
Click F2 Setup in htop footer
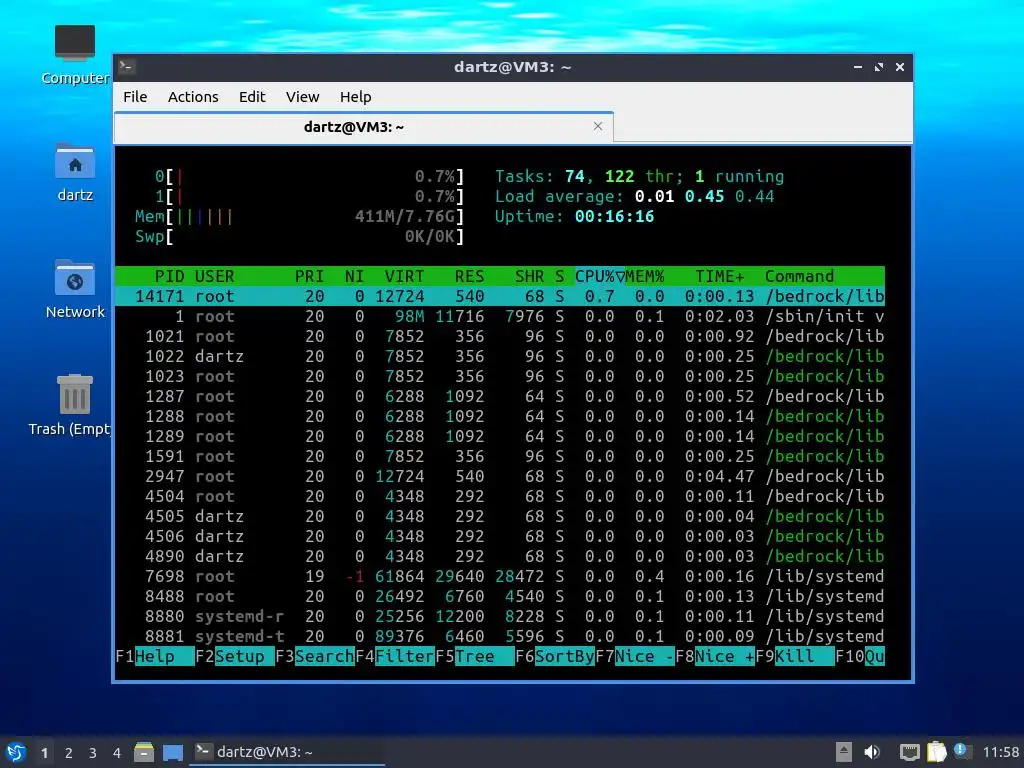[x=234, y=656]
